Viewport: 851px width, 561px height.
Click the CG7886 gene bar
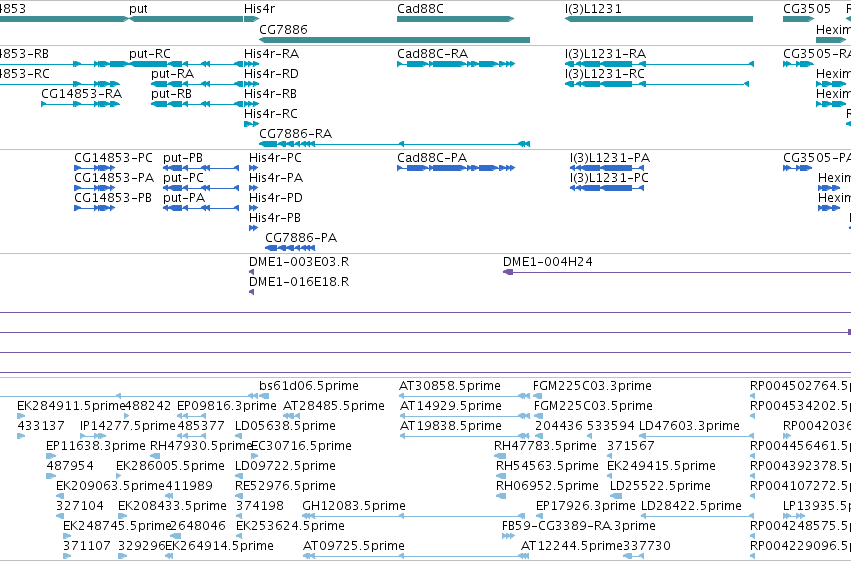click(395, 40)
